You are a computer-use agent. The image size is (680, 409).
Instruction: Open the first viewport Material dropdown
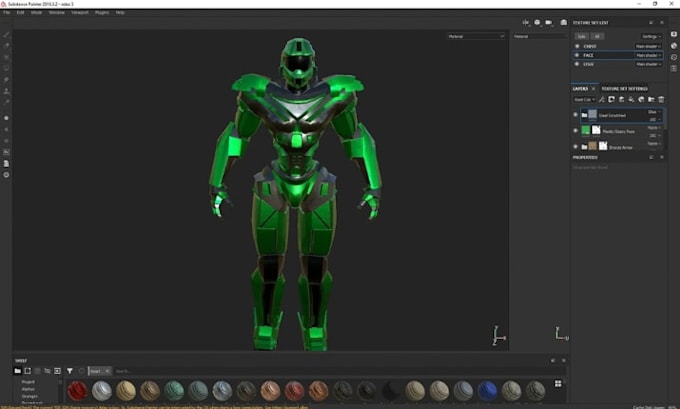point(476,36)
